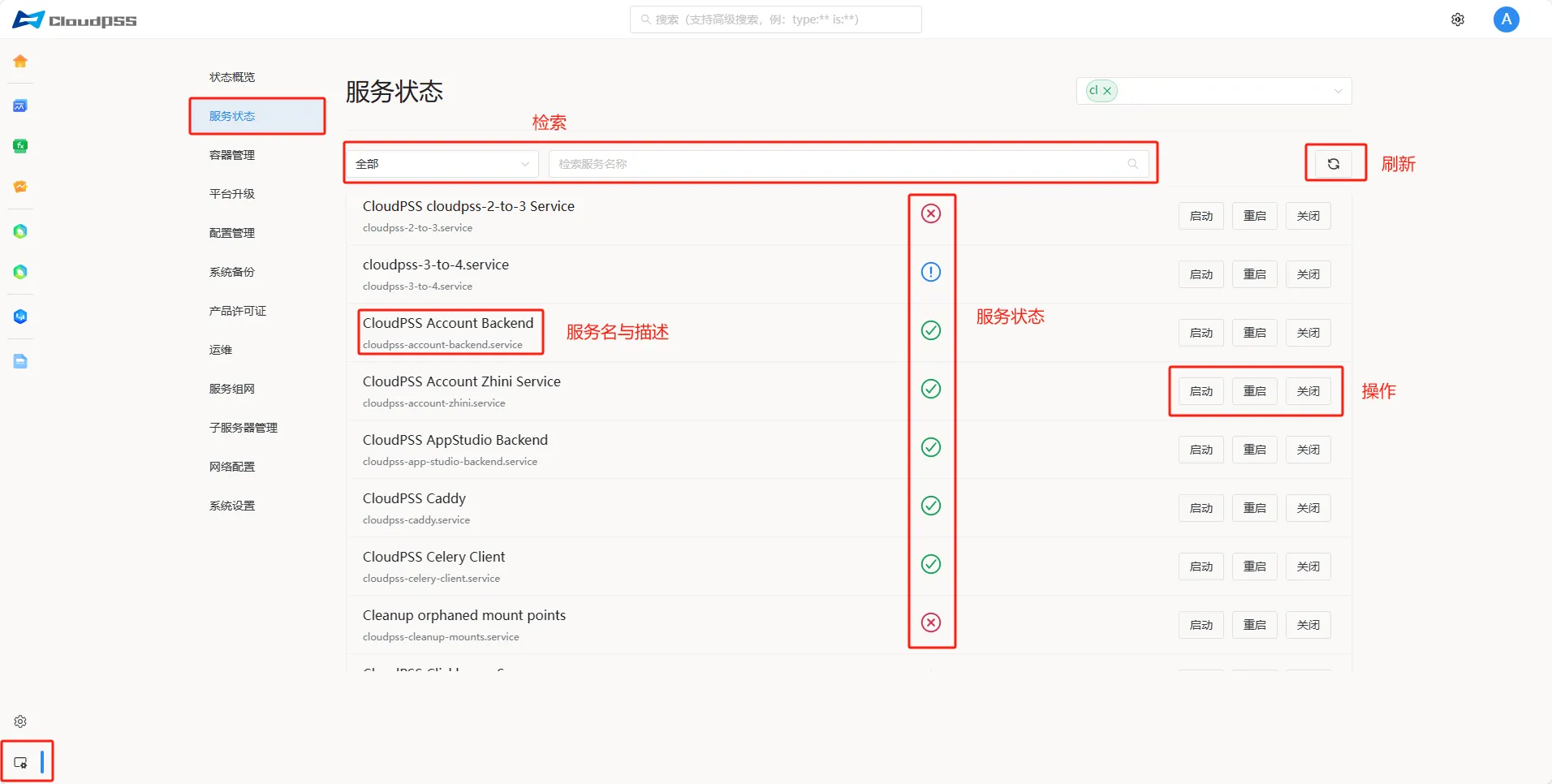Open 状态概览 menu item
The height and width of the screenshot is (784, 1552).
232,77
